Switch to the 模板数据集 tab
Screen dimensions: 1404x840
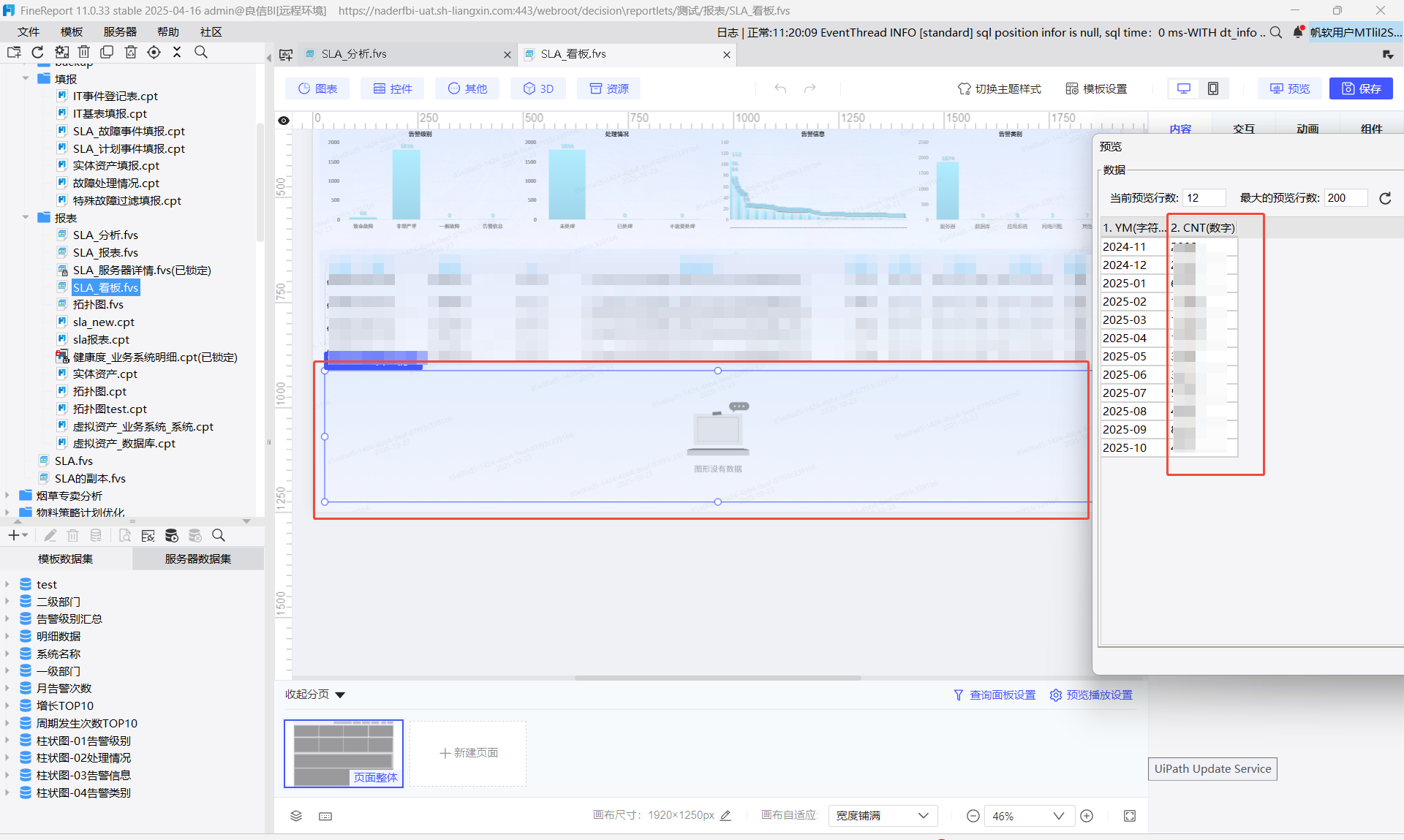66,559
